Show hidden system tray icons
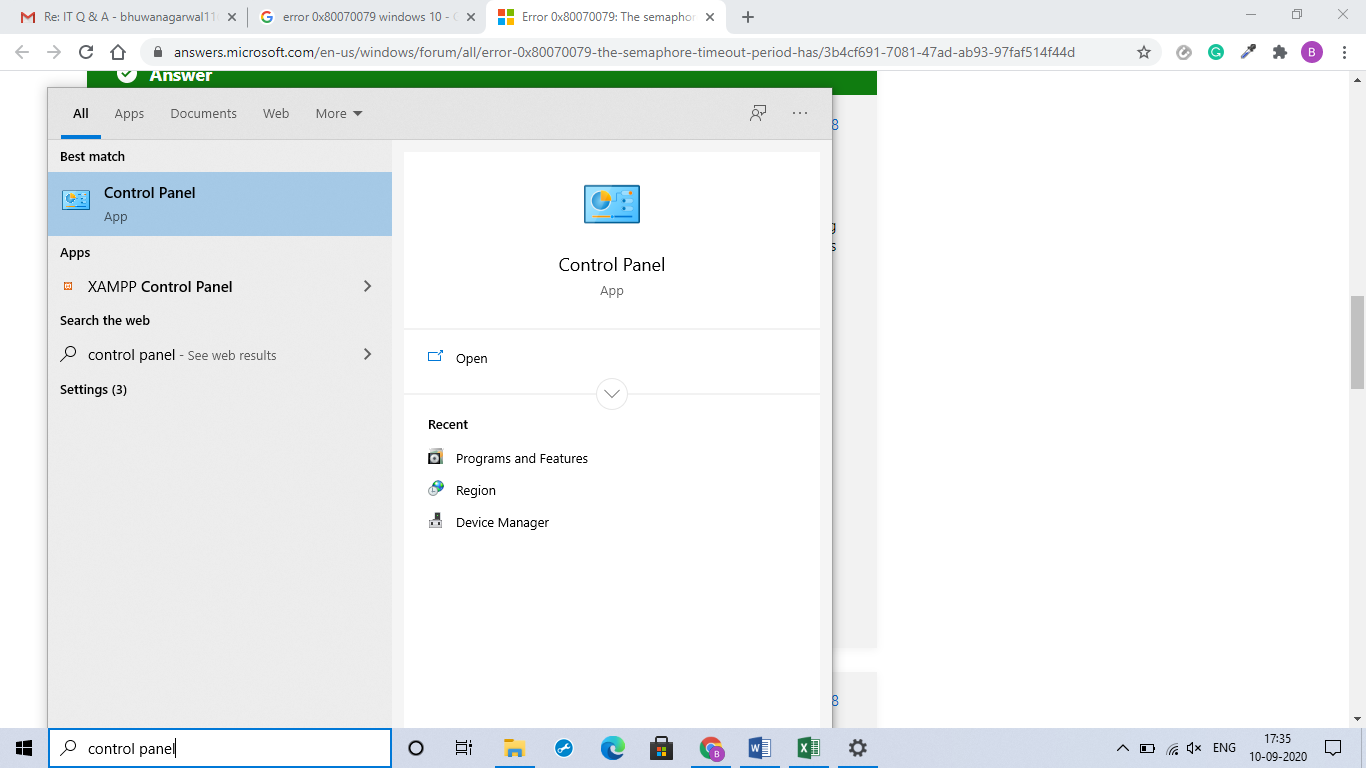Image resolution: width=1366 pixels, height=768 pixels. (1122, 748)
